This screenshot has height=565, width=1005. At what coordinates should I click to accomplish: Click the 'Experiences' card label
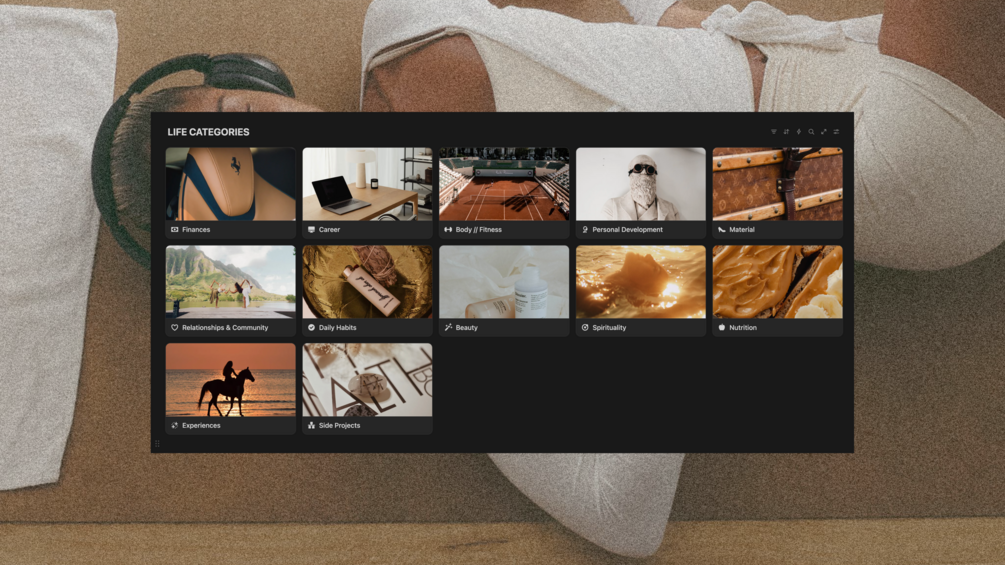coord(201,425)
